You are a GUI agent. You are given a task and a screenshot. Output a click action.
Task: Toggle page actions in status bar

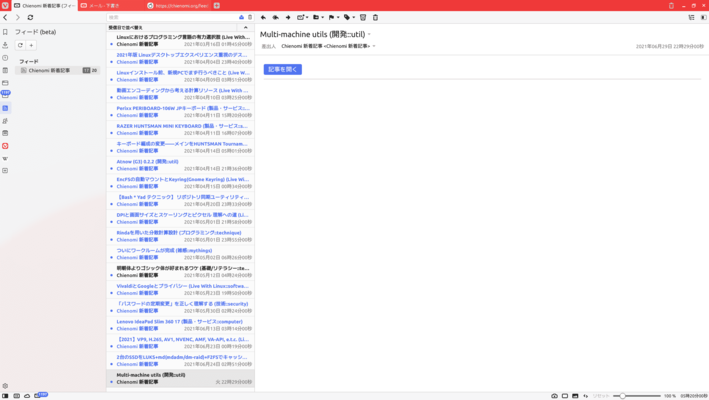(x=586, y=396)
